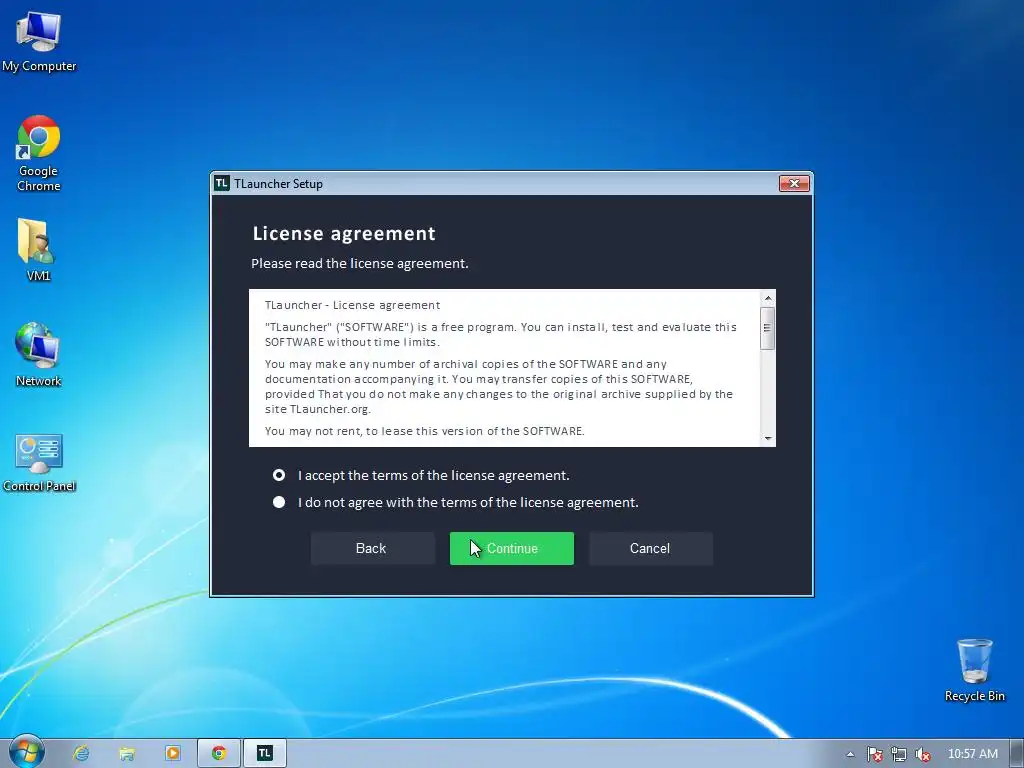Image resolution: width=1024 pixels, height=768 pixels.
Task: Open the Google Chrome desktop shortcut
Action: point(39,153)
